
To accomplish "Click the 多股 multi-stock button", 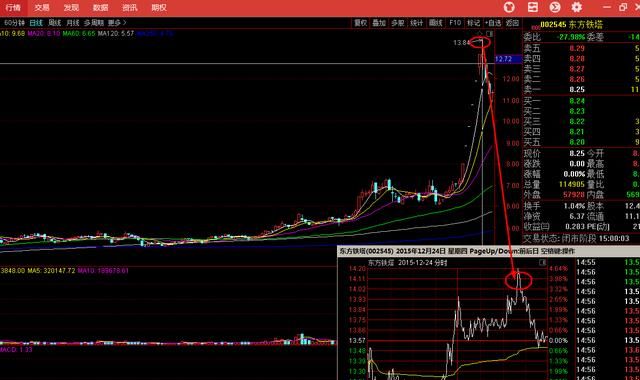I will tap(398, 23).
